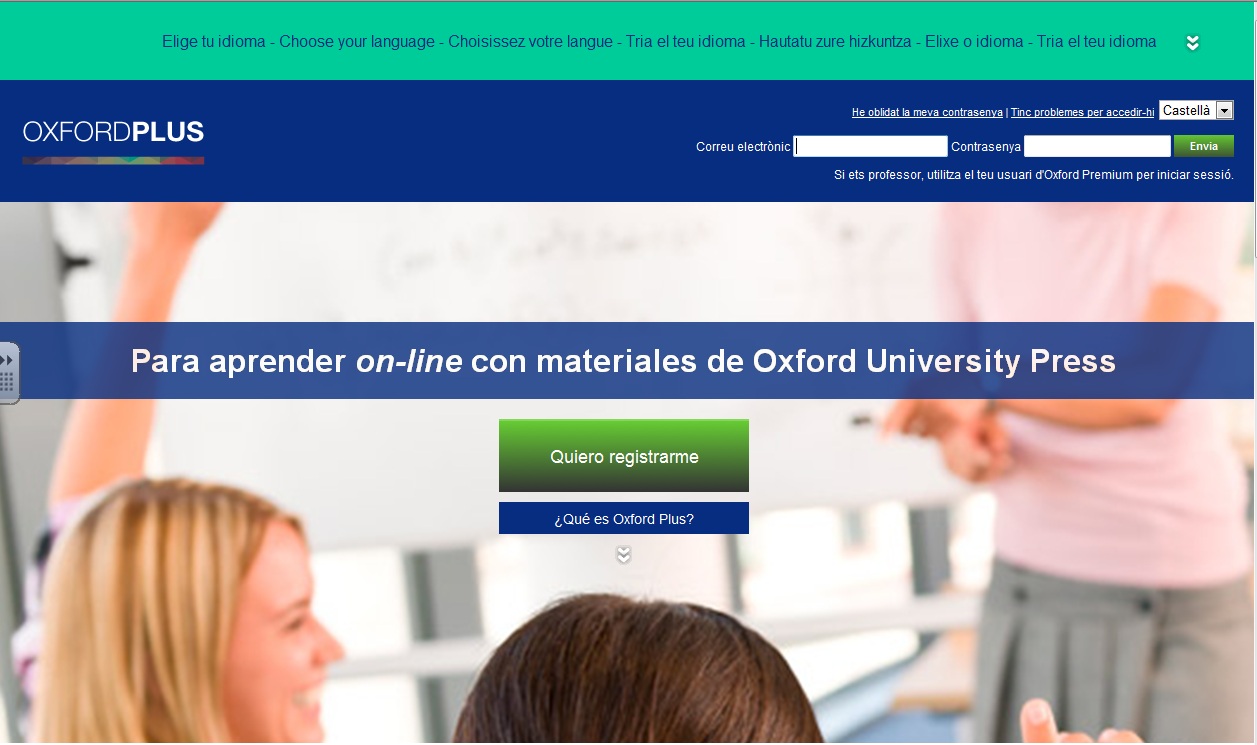
Task: Click 'Choisissez votre langue' banner text
Action: click(x=530, y=42)
